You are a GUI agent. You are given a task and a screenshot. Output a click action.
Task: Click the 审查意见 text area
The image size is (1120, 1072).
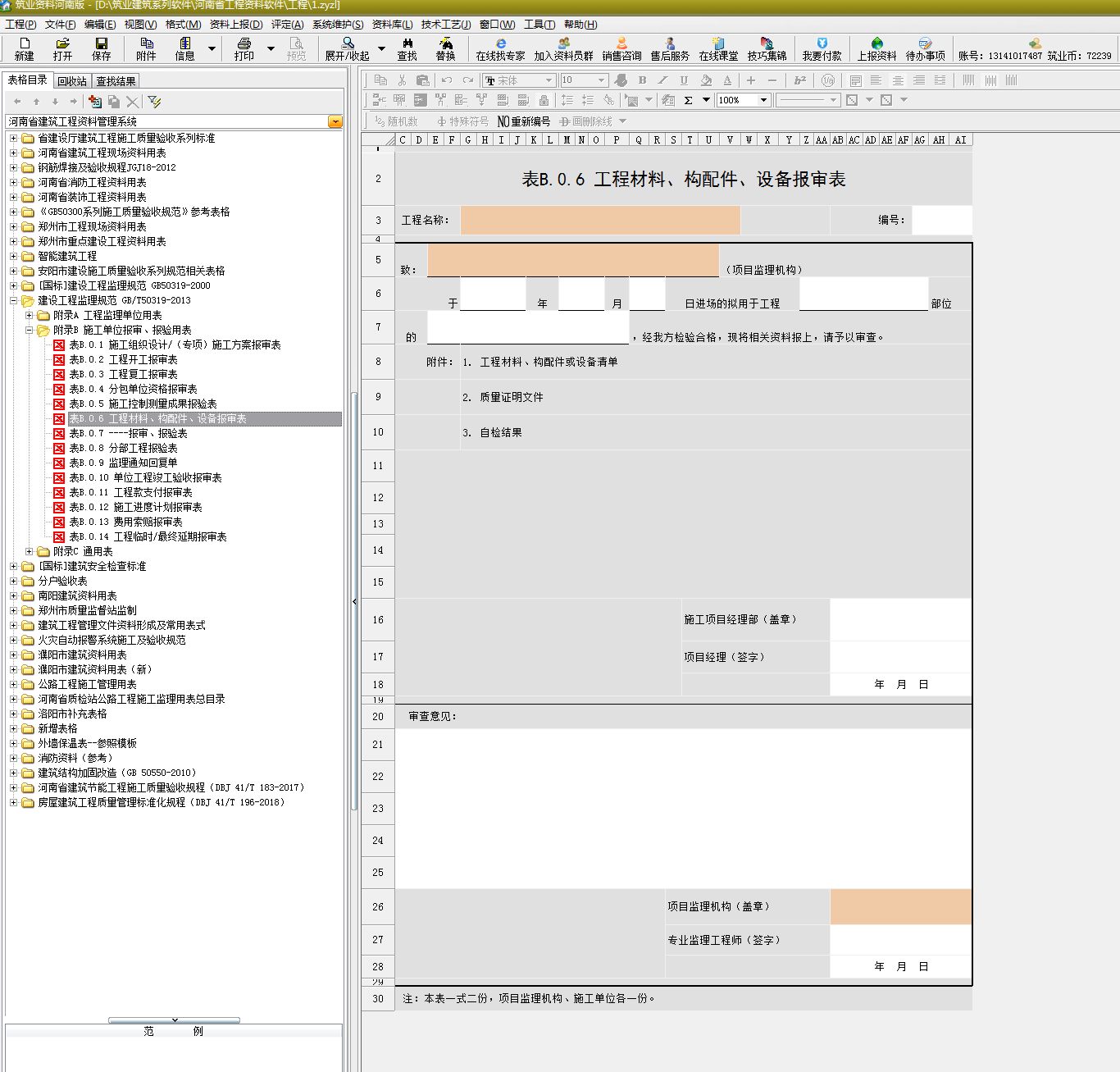(x=683, y=809)
